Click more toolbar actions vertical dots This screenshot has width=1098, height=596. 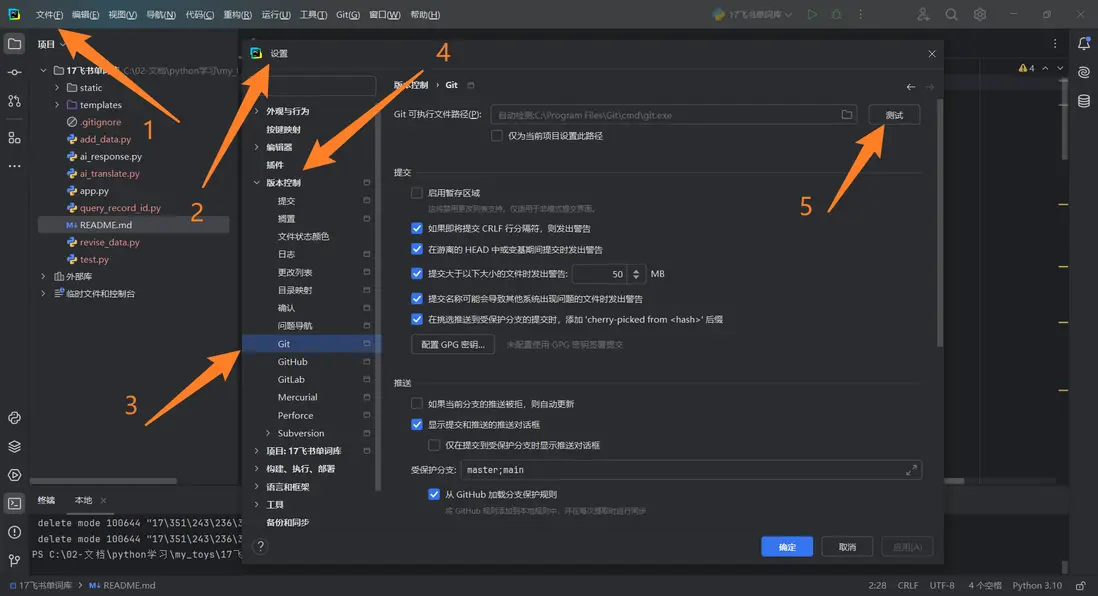[x=861, y=14]
